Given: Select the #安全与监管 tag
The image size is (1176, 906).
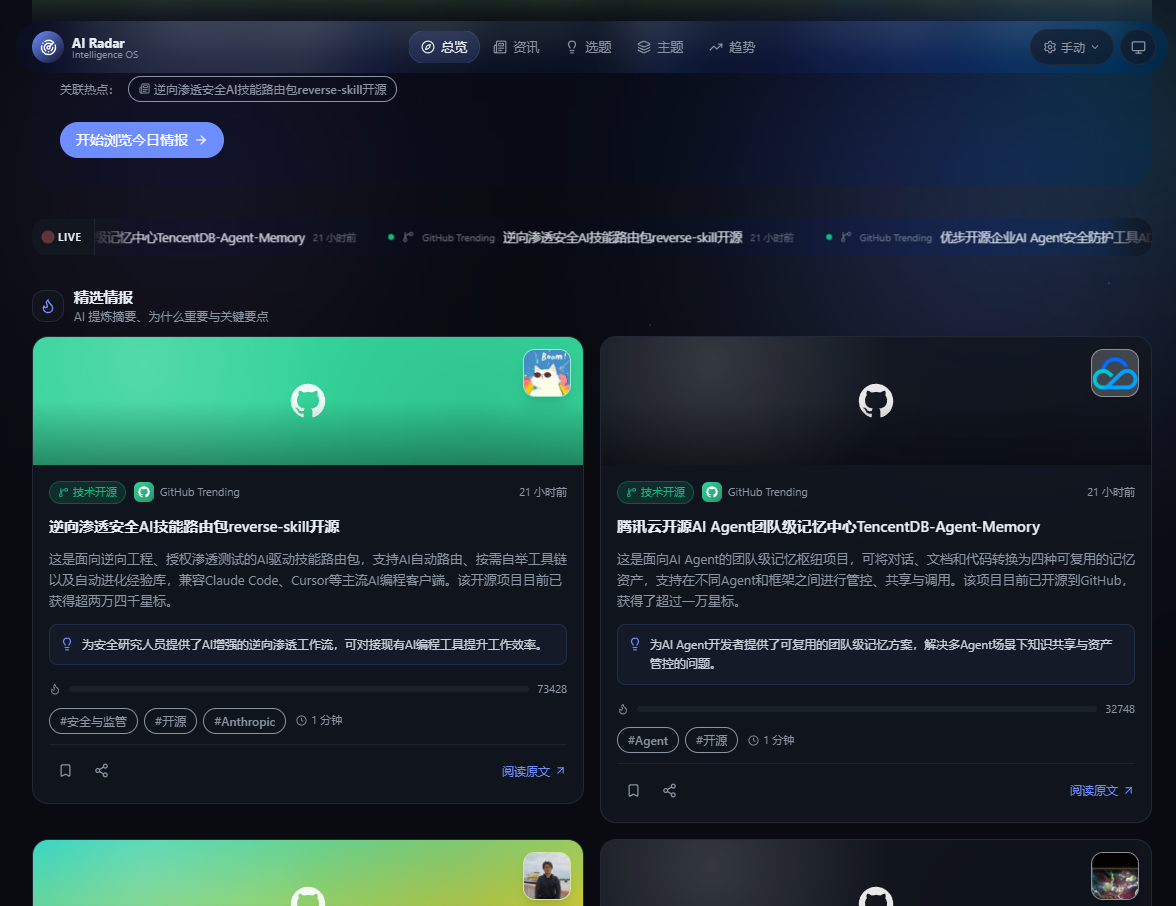Looking at the screenshot, I should (94, 721).
